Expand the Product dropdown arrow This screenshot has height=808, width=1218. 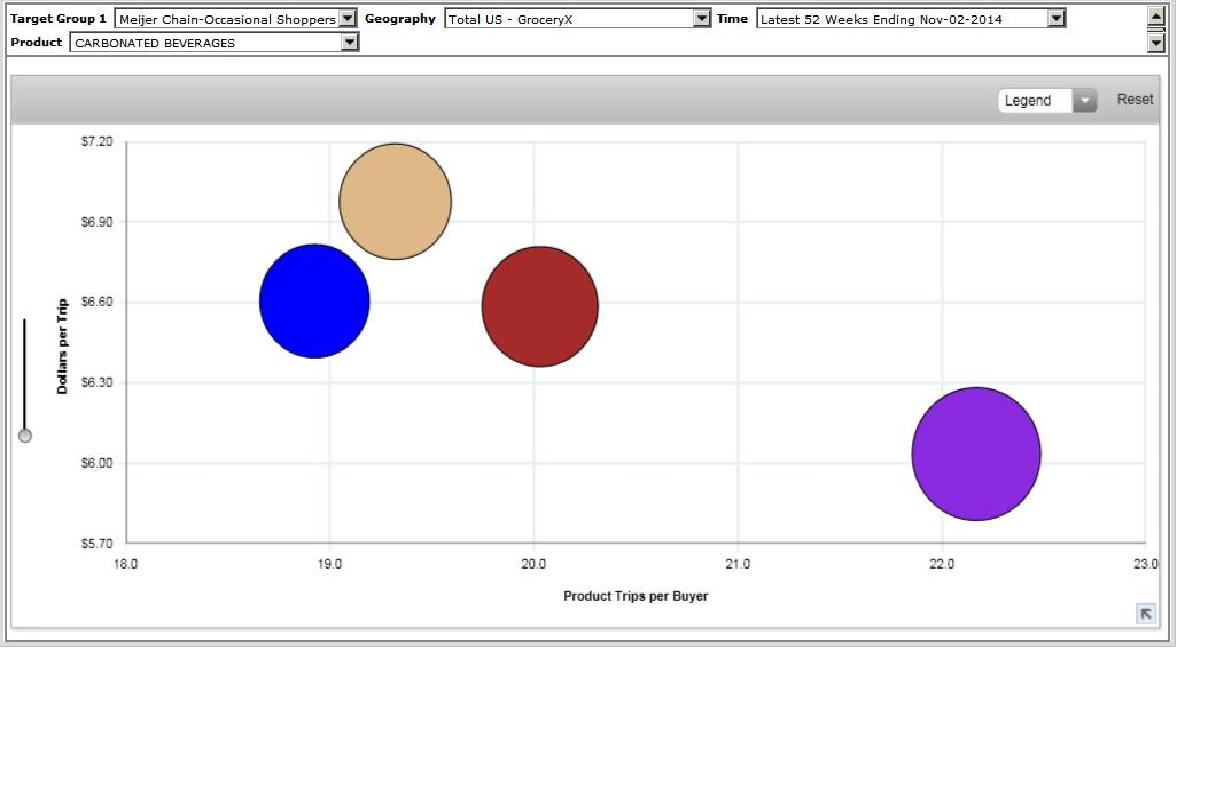349,43
